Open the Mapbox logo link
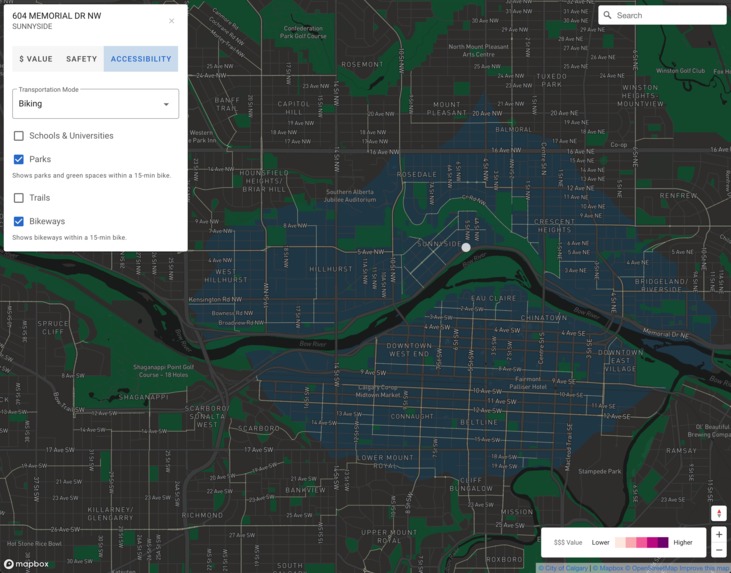This screenshot has width=731, height=573. coord(26,564)
